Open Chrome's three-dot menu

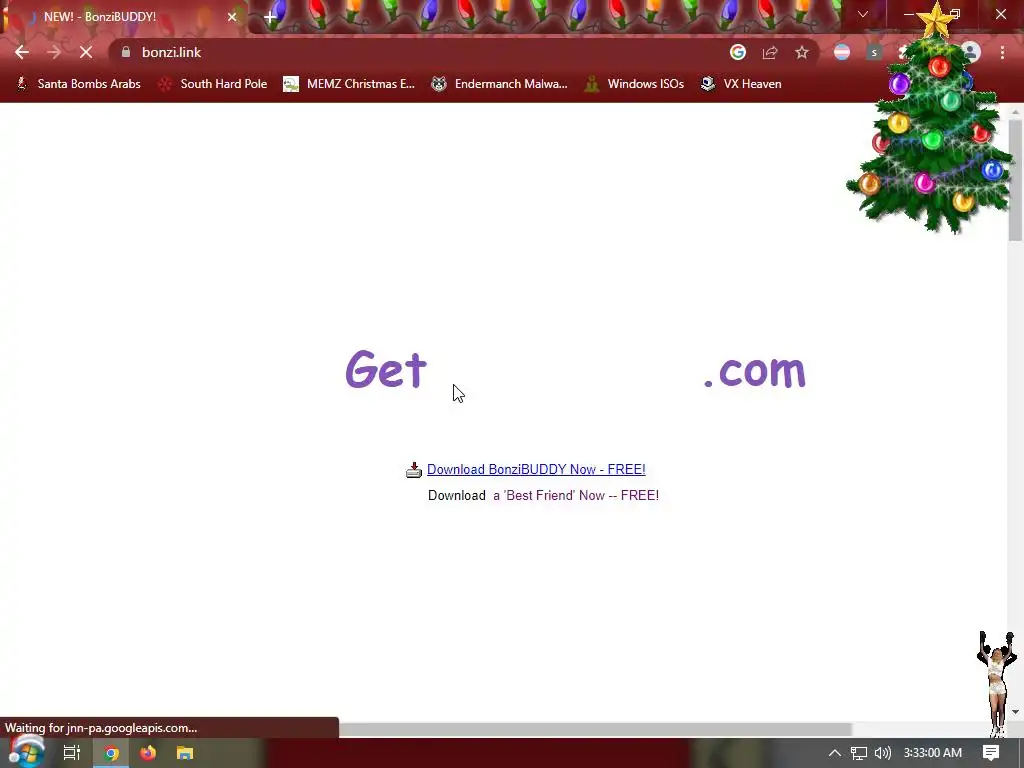click(1002, 52)
